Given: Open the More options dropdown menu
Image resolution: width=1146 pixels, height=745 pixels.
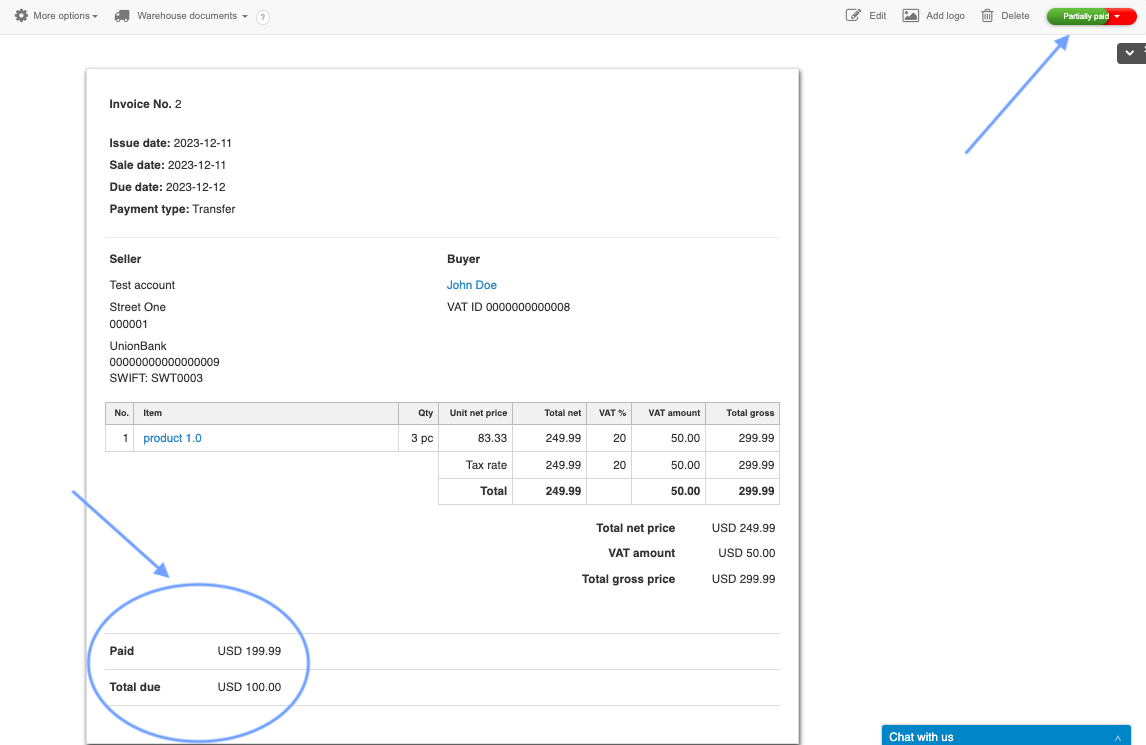Looking at the screenshot, I should [x=65, y=16].
